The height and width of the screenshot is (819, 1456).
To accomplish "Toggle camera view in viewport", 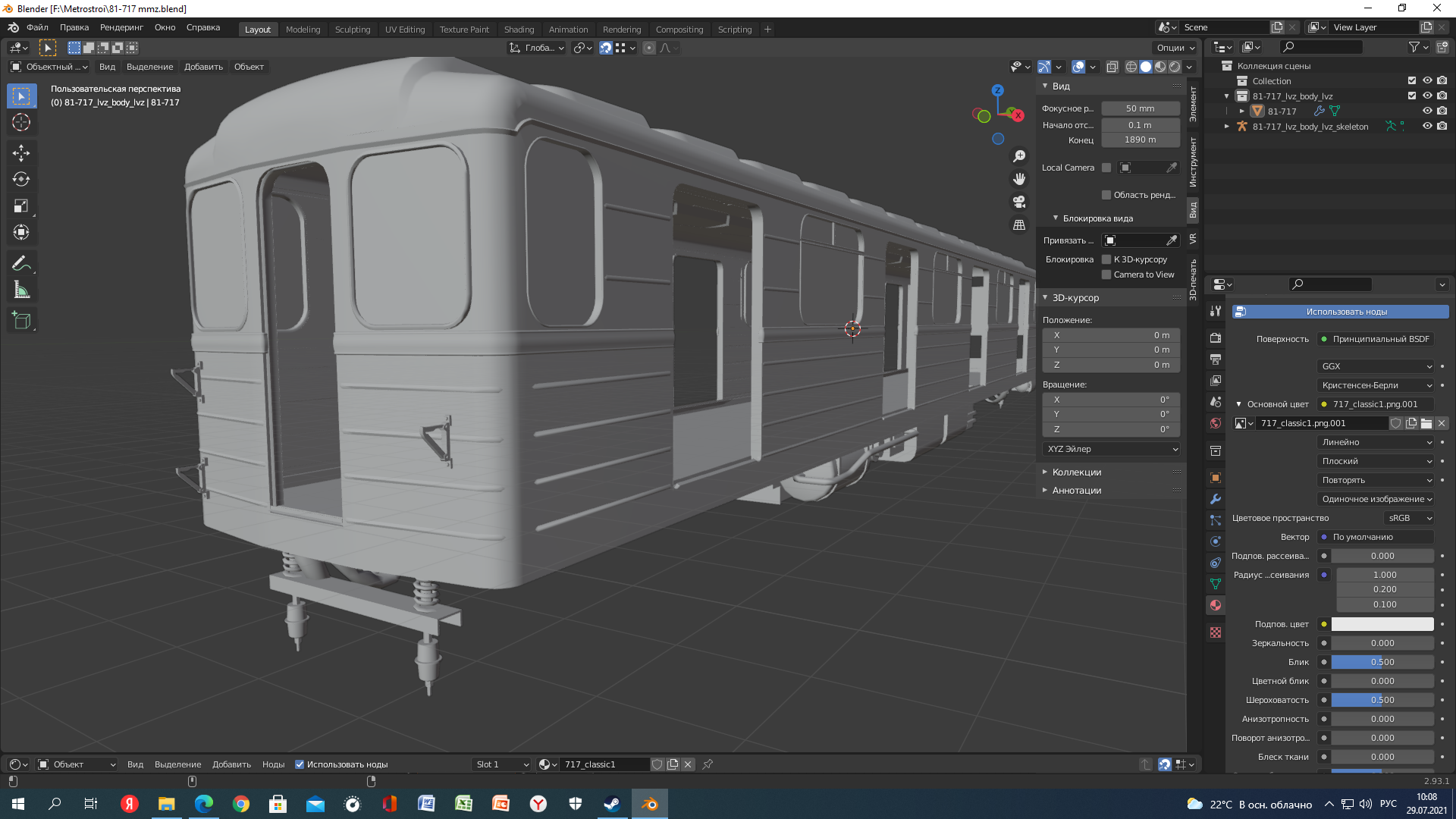I will pyautogui.click(x=1019, y=202).
